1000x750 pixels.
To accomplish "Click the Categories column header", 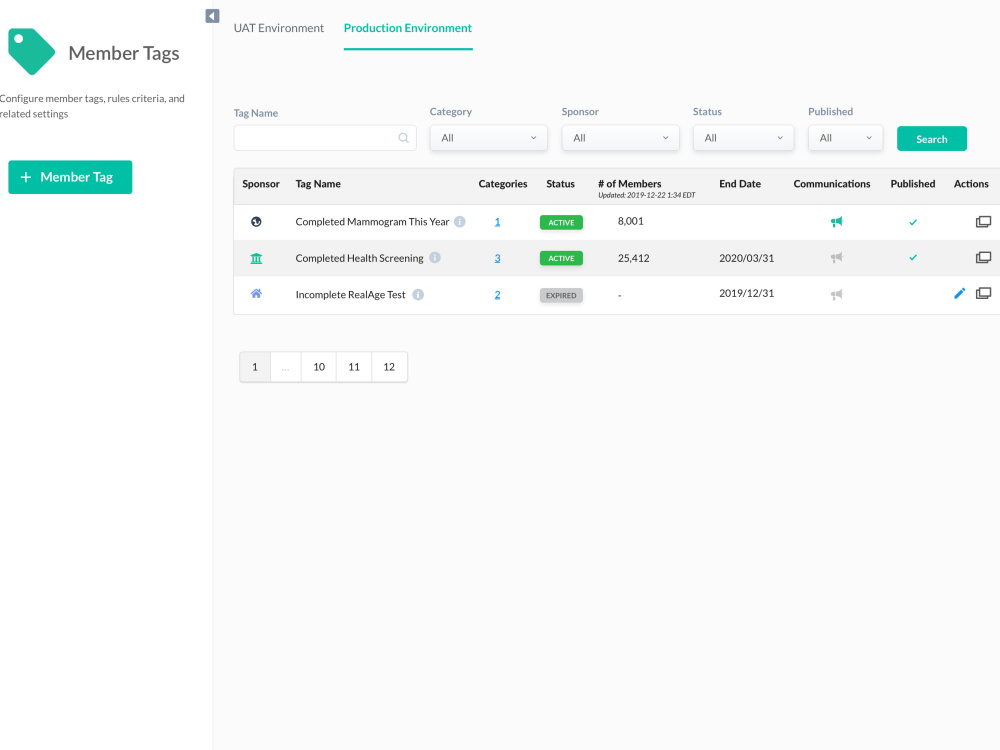I will (x=503, y=184).
